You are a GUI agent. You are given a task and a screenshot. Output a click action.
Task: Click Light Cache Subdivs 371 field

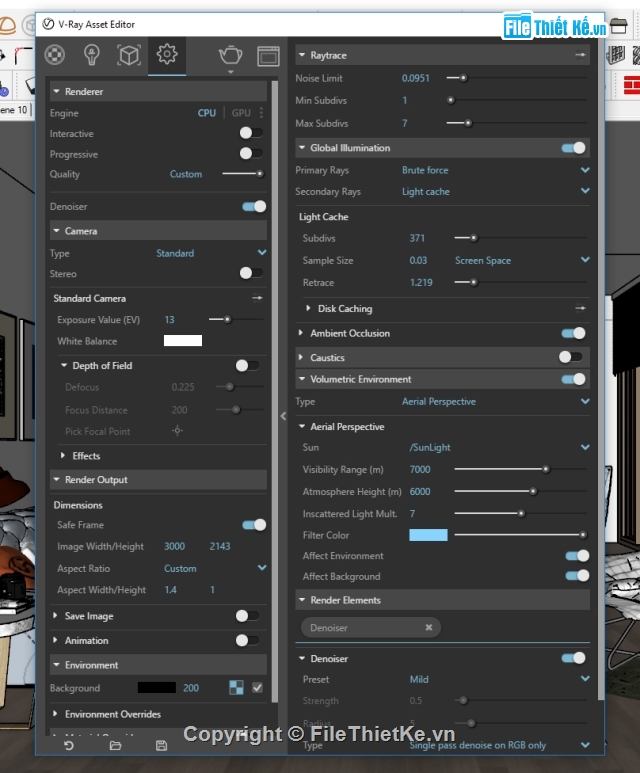pyautogui.click(x=417, y=238)
